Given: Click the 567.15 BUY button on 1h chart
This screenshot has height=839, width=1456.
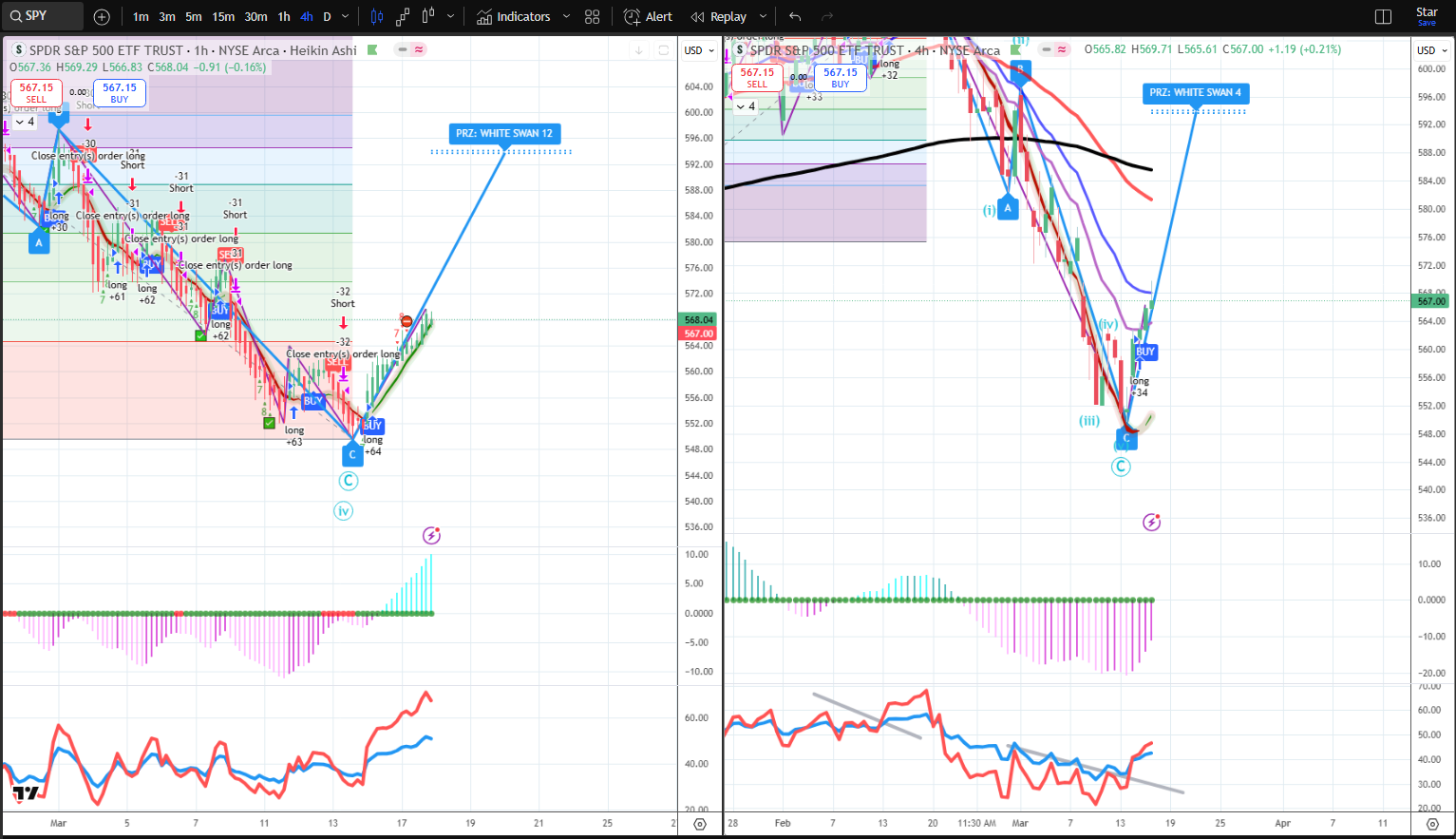Looking at the screenshot, I should 120,92.
